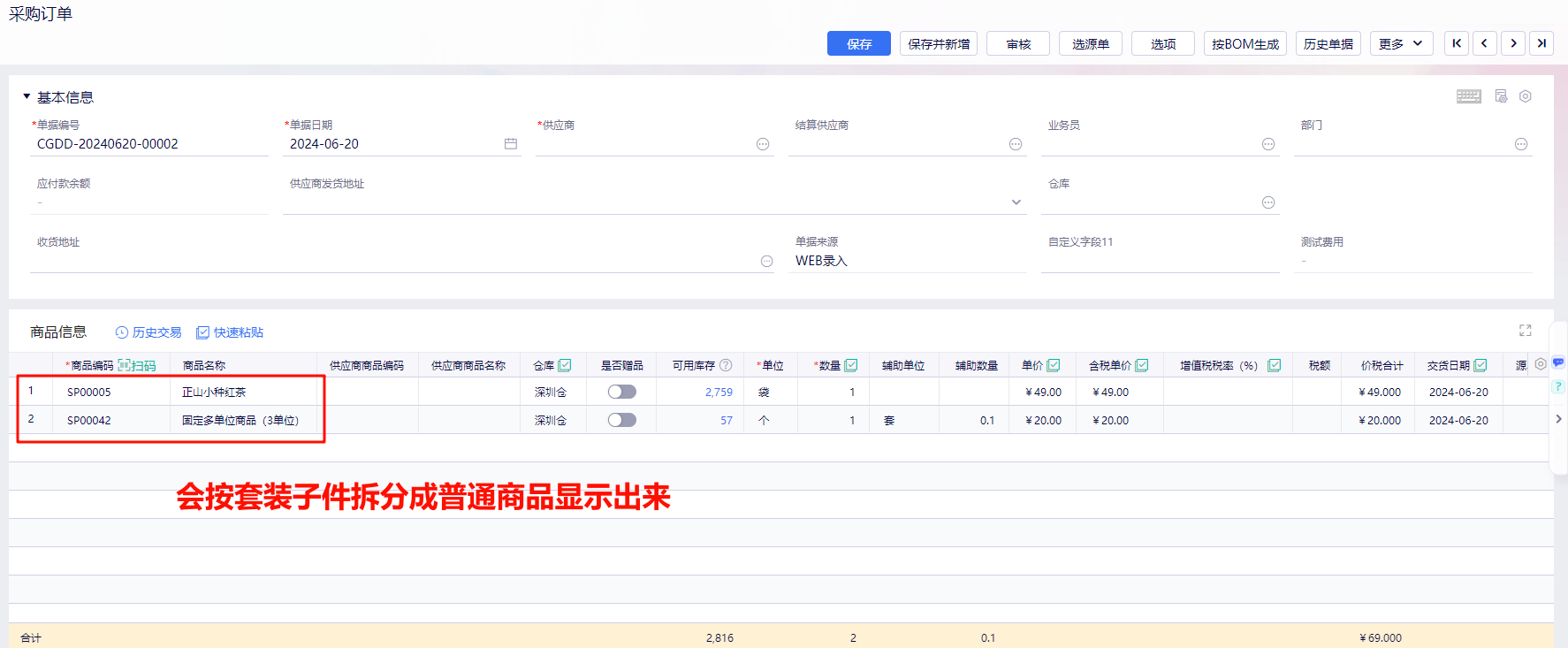Screen dimensions: 1568x648
Task: Click the 历史单据 button
Action: [x=1328, y=43]
